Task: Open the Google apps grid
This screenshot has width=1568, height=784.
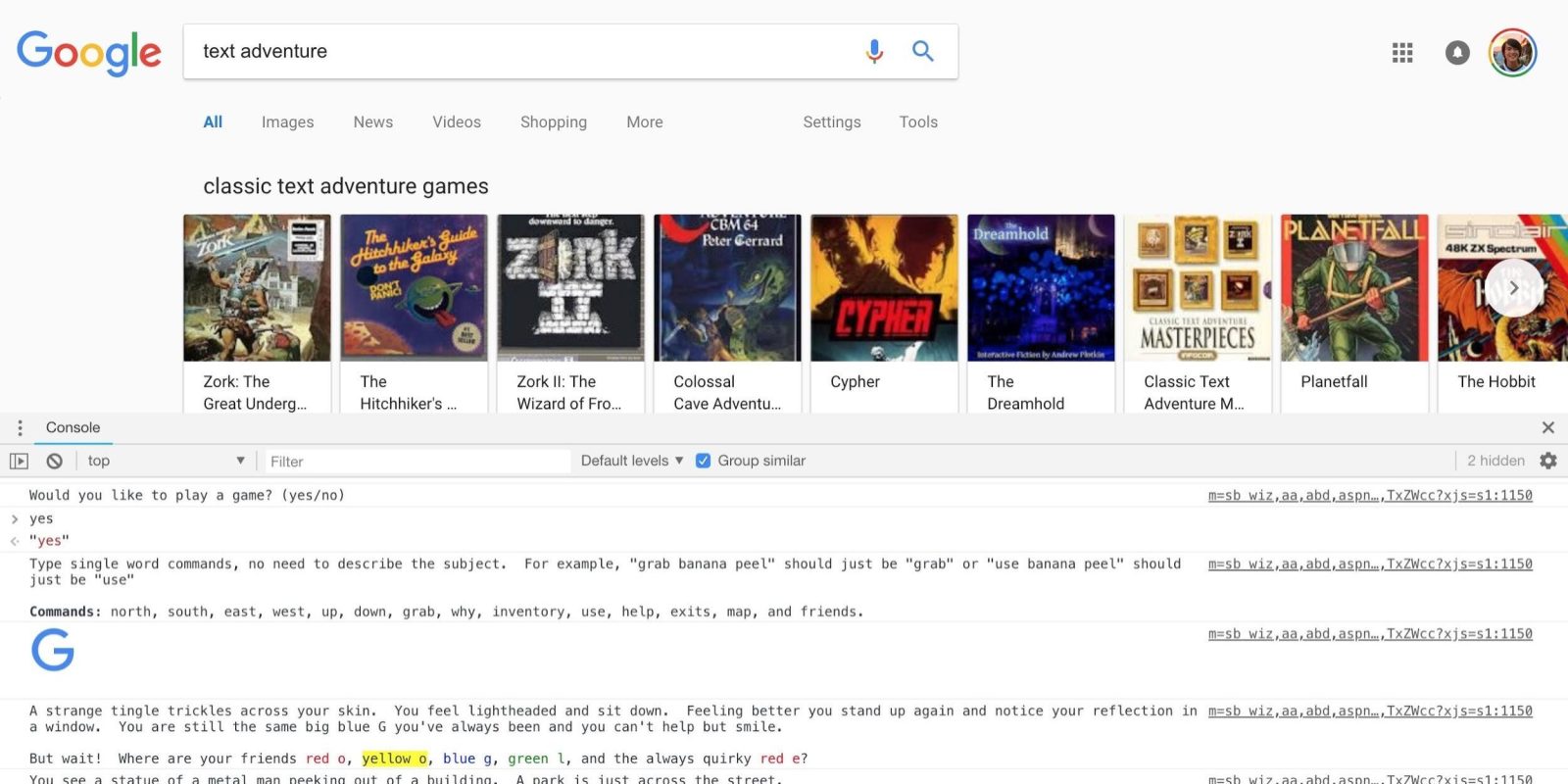Action: [1402, 53]
